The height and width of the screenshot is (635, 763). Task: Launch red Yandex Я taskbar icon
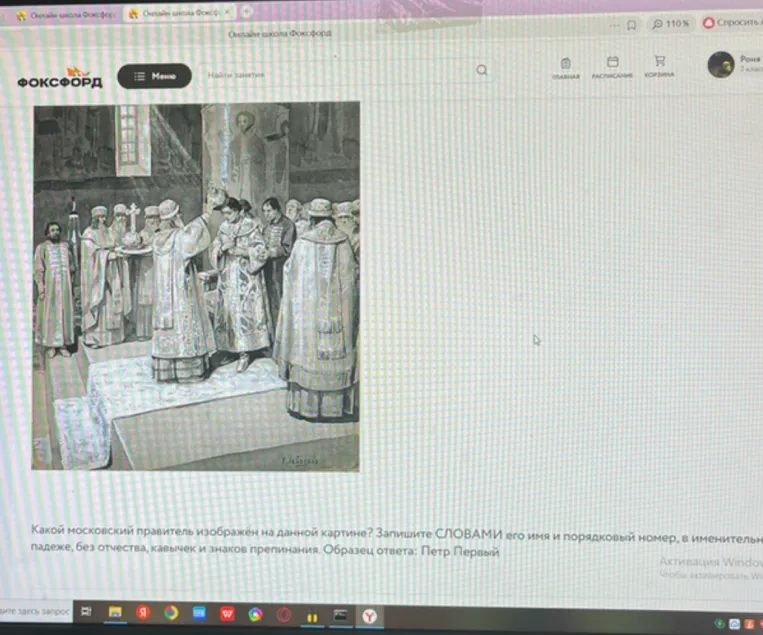143,613
